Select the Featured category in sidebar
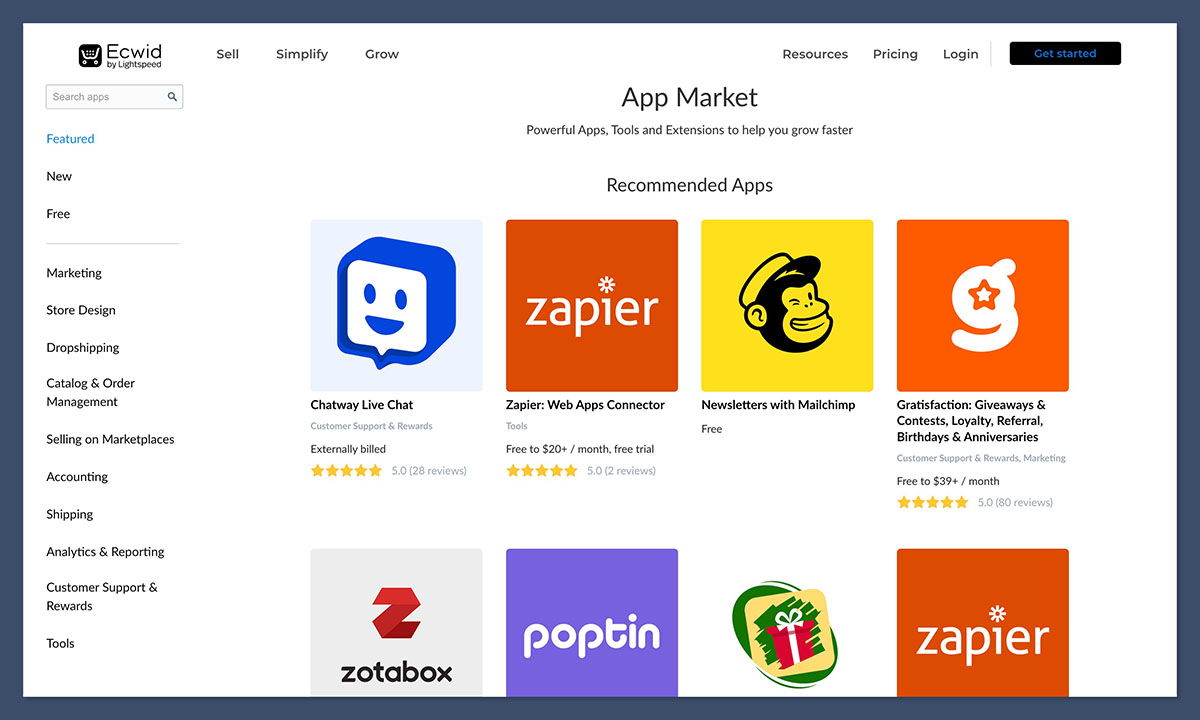1200x720 pixels. click(70, 138)
